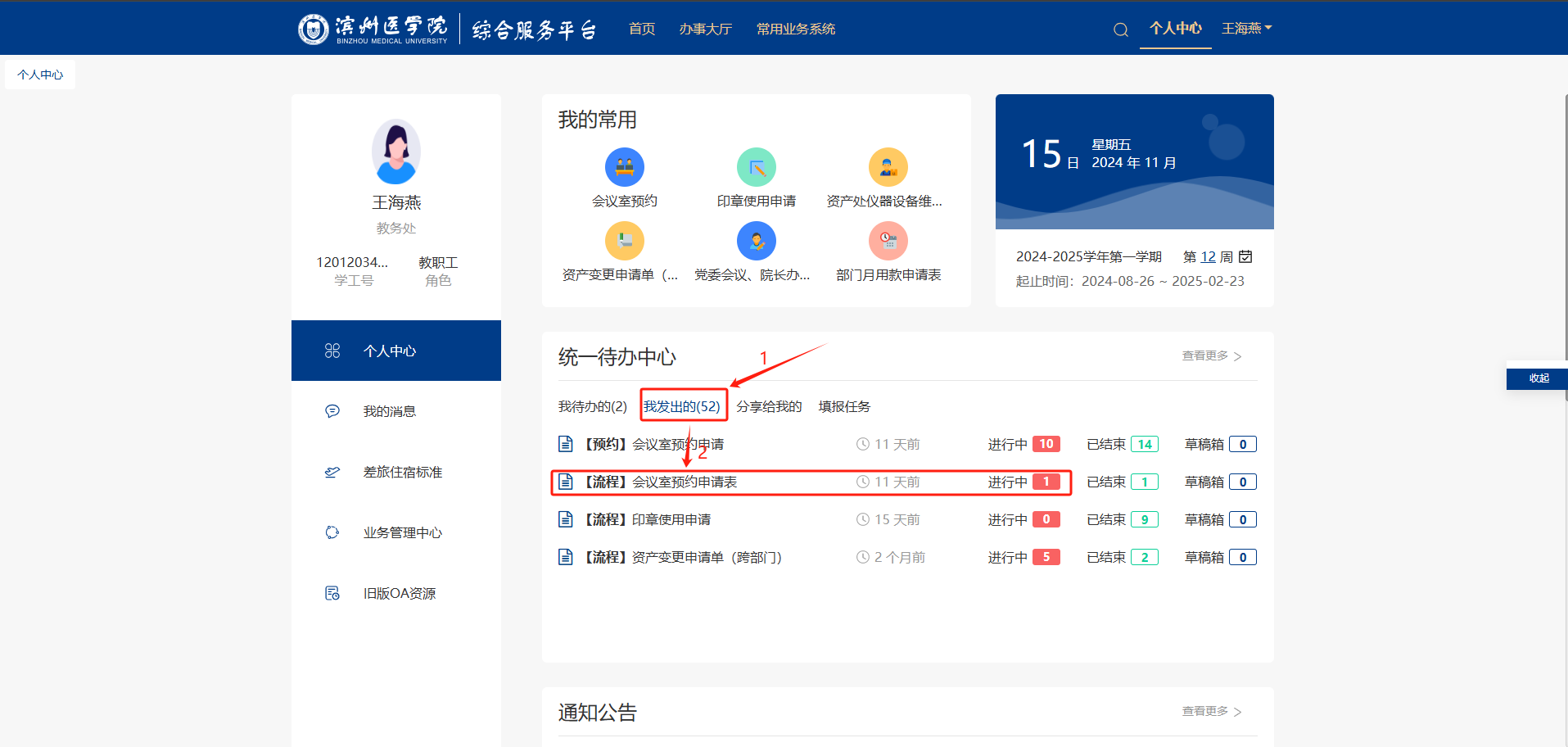Expand 查看更多 in 通知公告

(1212, 711)
